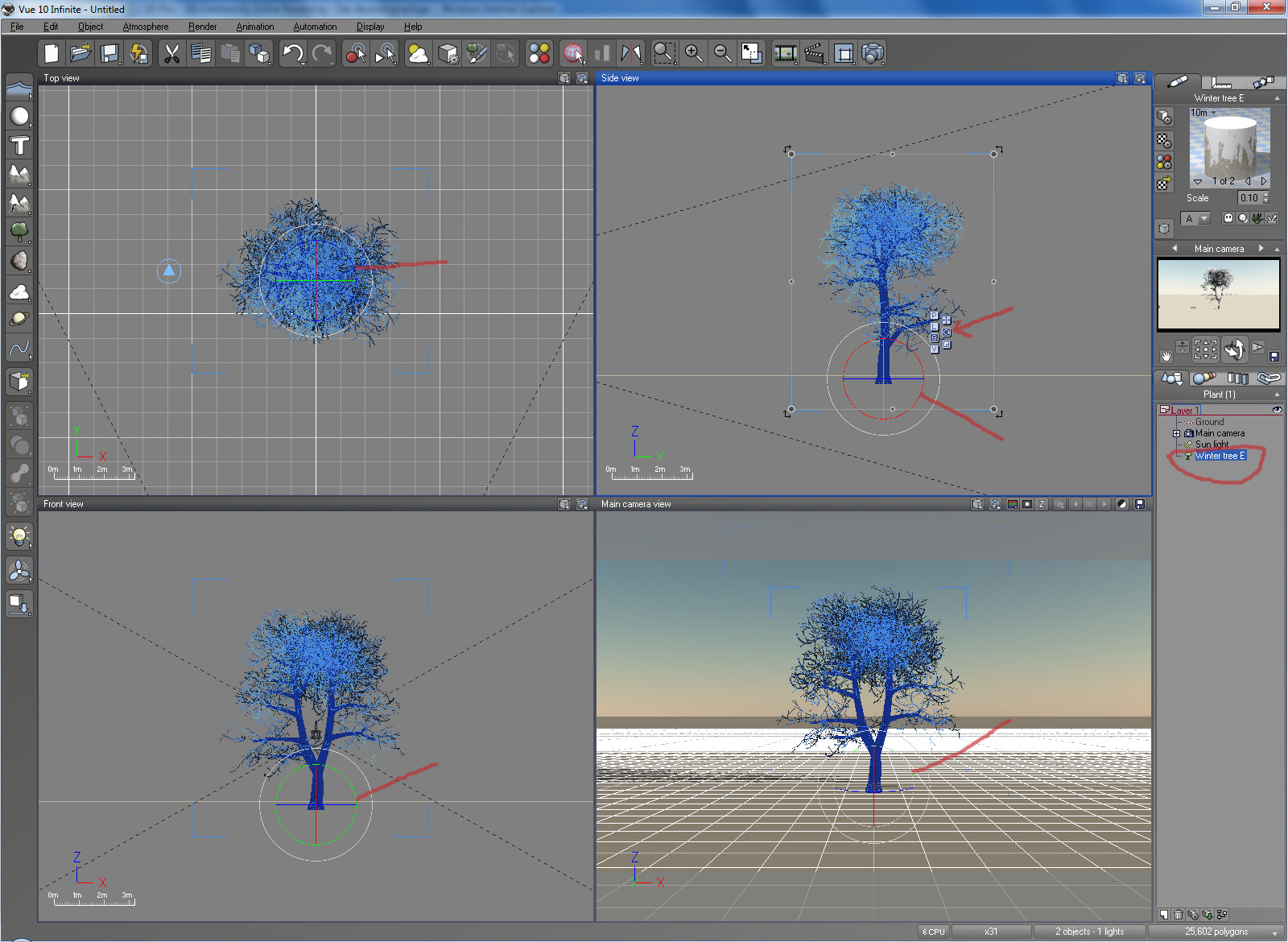Viewport: 1288px width, 942px height.
Task: Click the Undo arrow in the toolbar
Action: pyautogui.click(x=293, y=54)
